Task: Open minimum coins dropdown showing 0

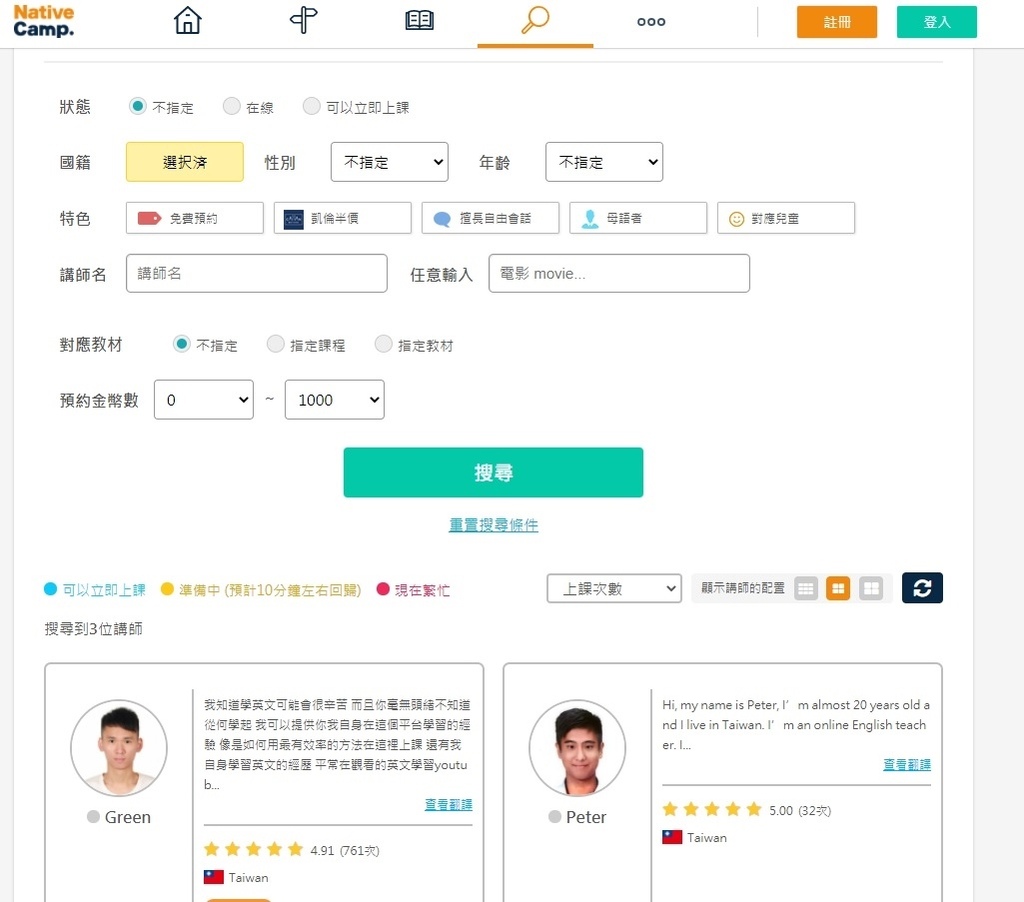Action: (x=204, y=400)
